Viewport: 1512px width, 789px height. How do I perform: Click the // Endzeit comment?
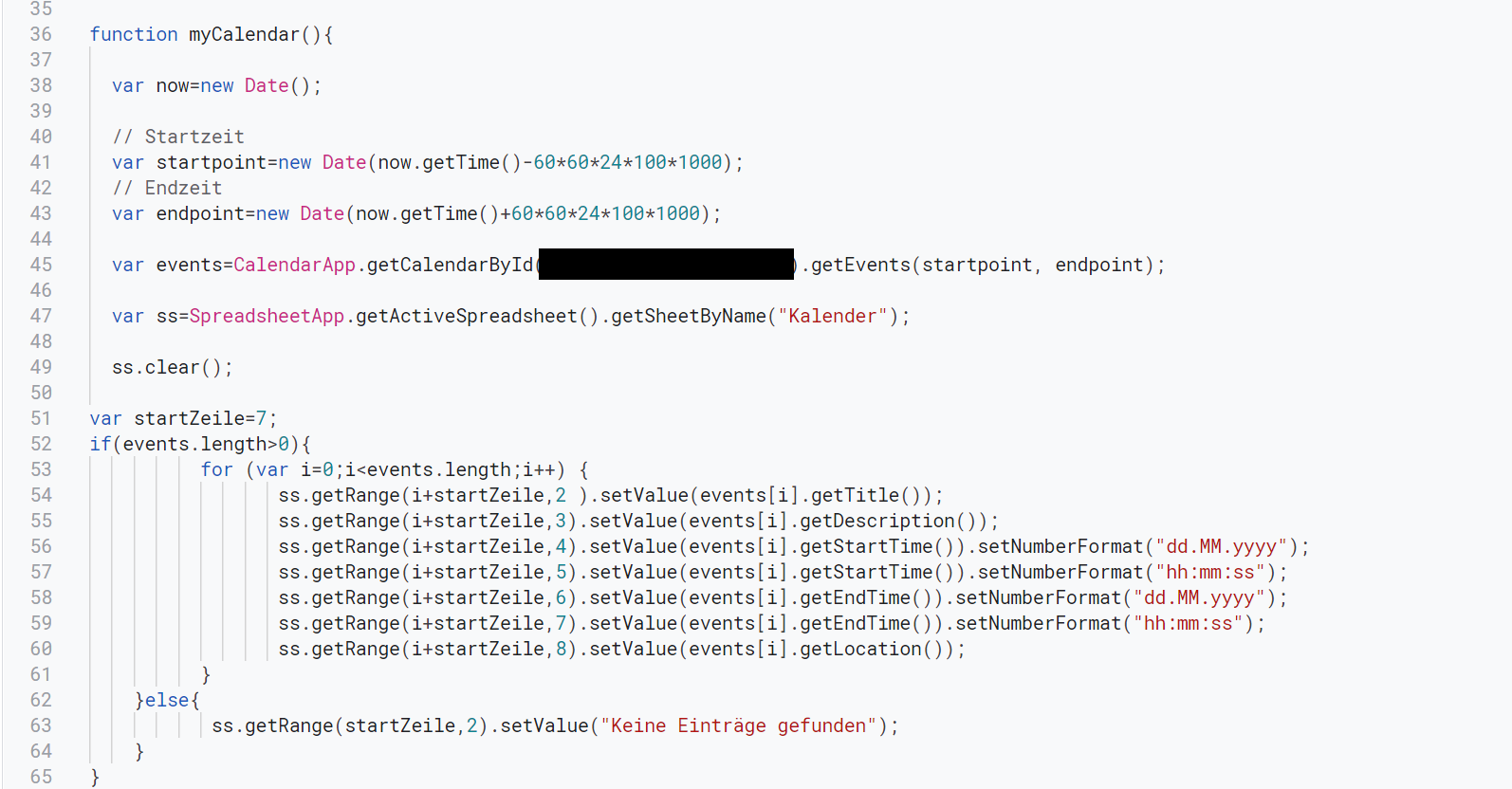coord(167,188)
